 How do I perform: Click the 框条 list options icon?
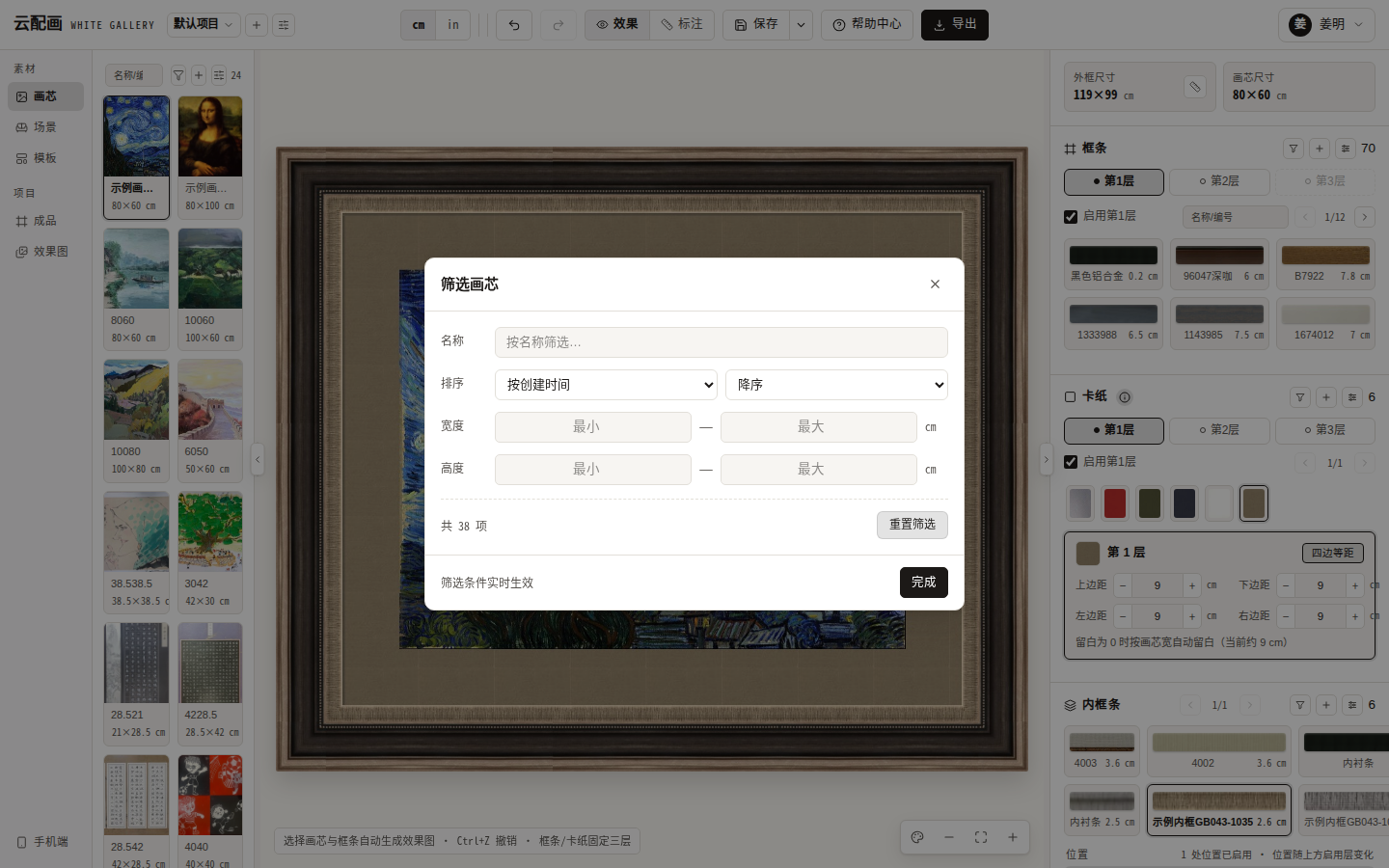point(1346,149)
